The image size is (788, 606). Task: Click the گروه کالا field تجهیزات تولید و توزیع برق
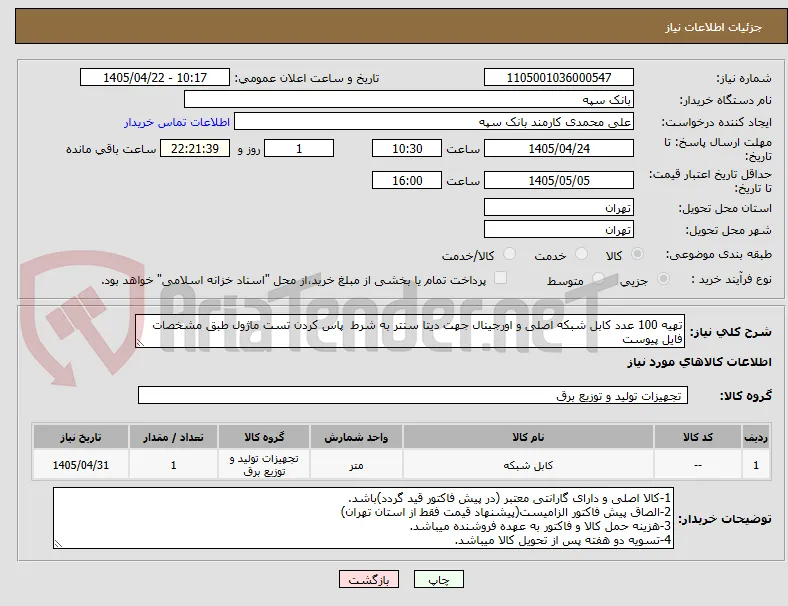click(x=413, y=395)
